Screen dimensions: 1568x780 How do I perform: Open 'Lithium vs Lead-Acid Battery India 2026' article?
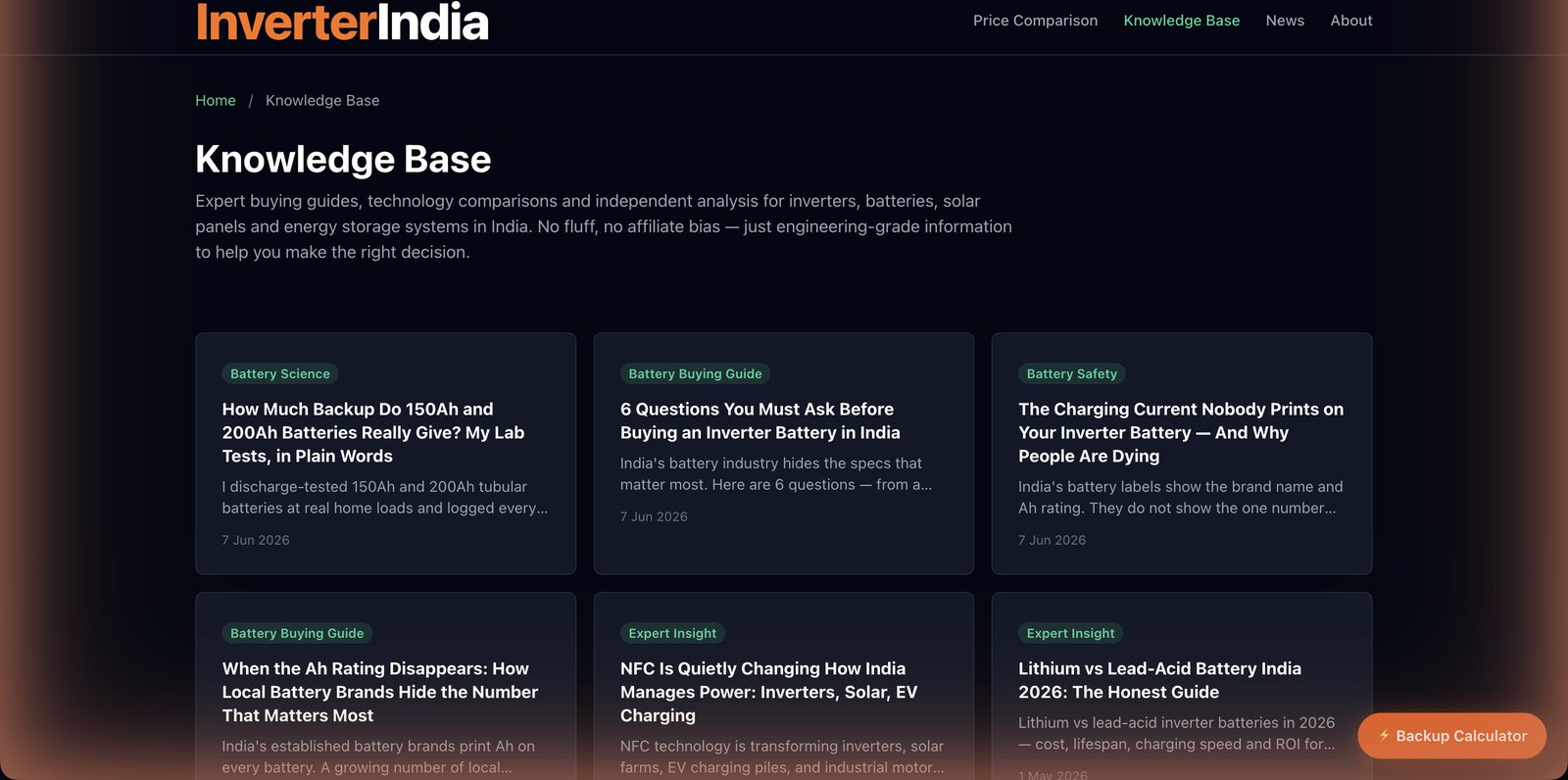pyautogui.click(x=1159, y=680)
